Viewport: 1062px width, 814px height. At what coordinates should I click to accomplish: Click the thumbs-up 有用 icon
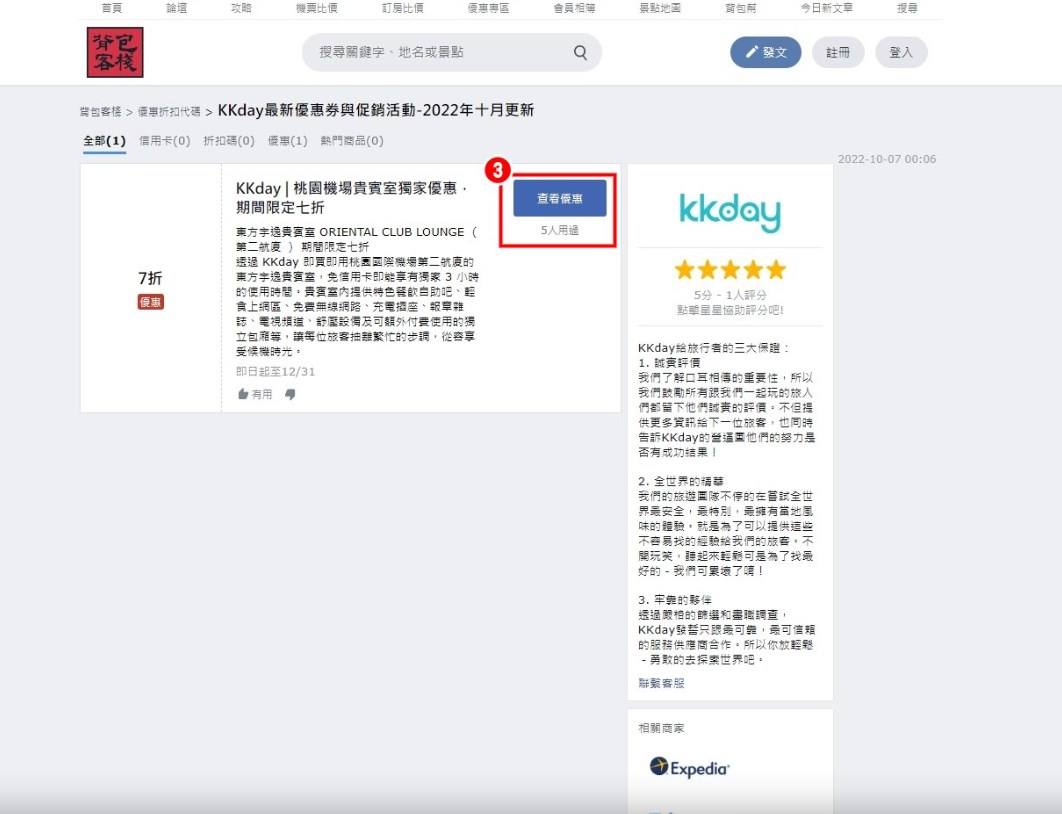click(243, 394)
